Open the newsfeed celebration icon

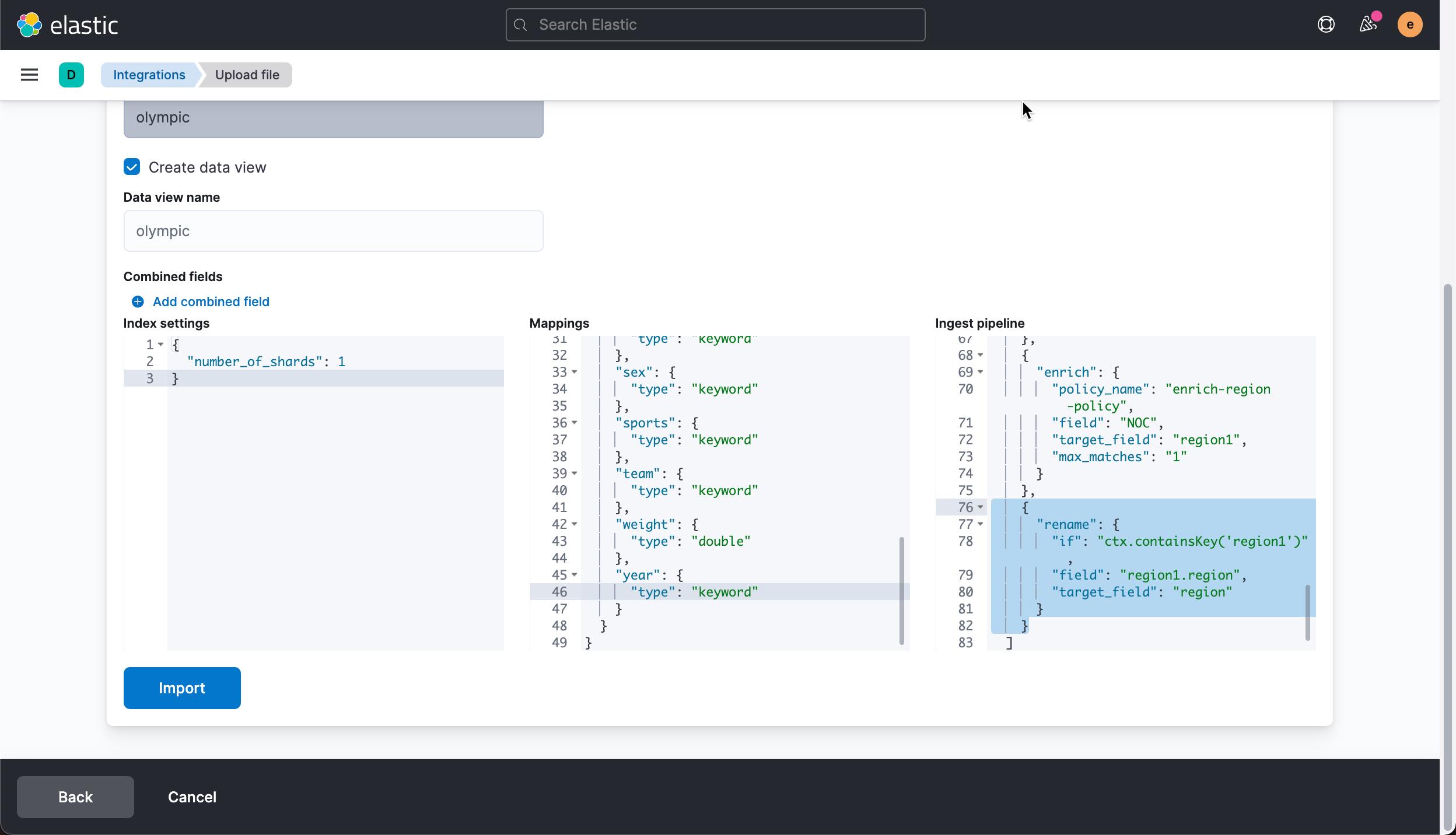(x=1368, y=24)
